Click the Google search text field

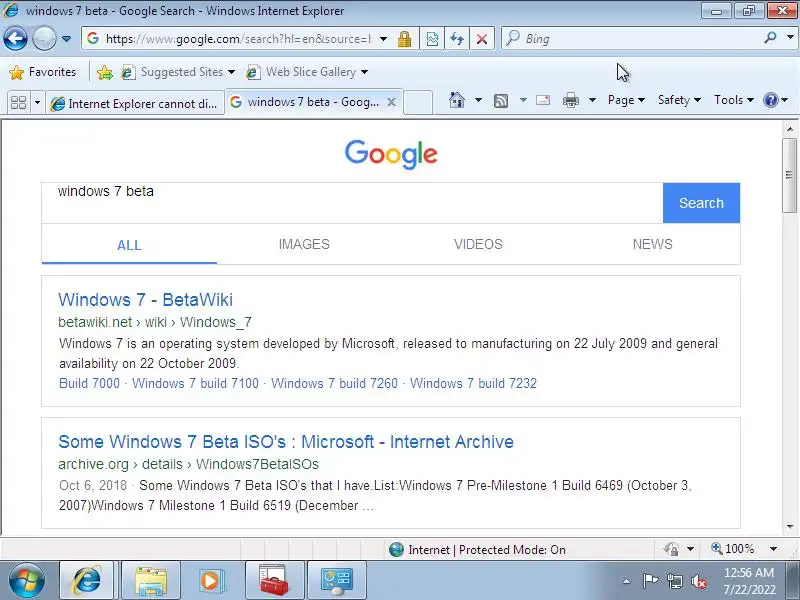(x=352, y=203)
